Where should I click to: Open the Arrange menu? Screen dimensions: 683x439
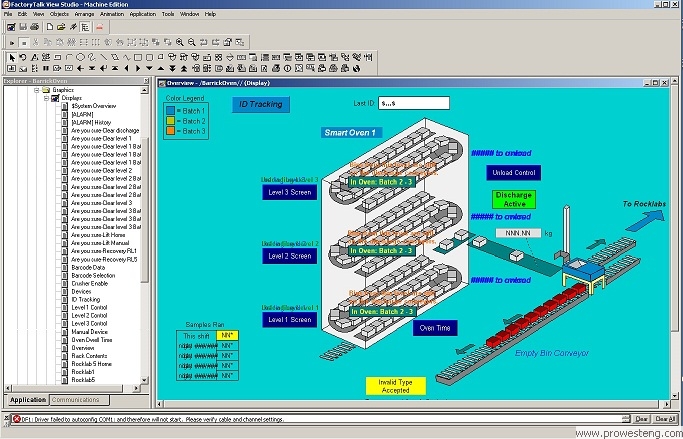(84, 14)
